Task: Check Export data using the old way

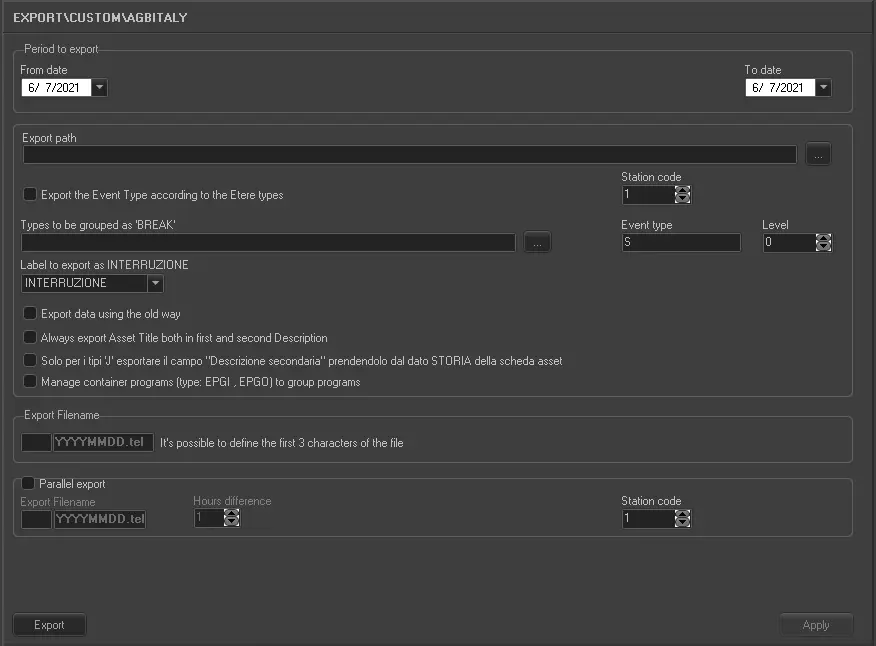Action: [x=30, y=314]
